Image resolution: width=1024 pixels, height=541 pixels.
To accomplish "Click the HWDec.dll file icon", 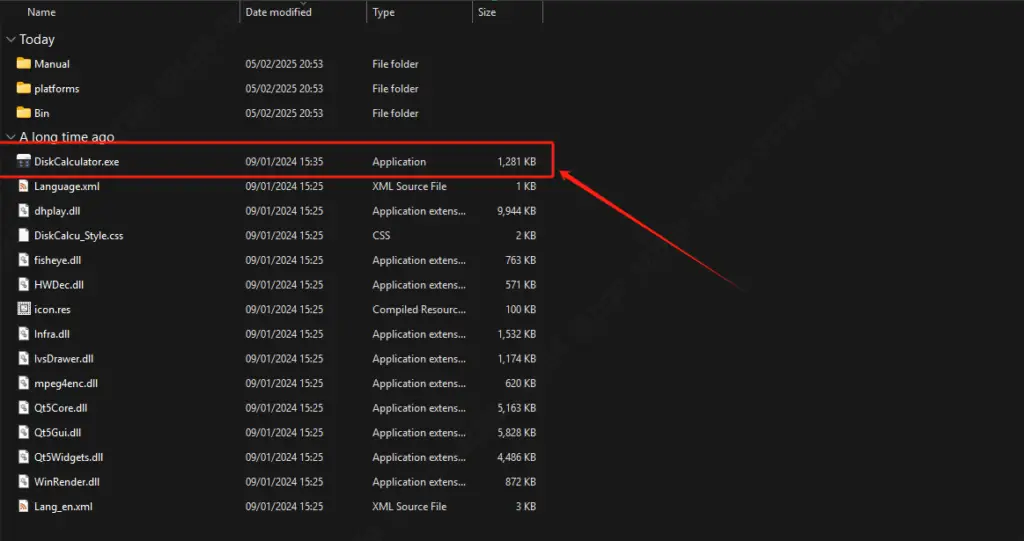I will [24, 285].
